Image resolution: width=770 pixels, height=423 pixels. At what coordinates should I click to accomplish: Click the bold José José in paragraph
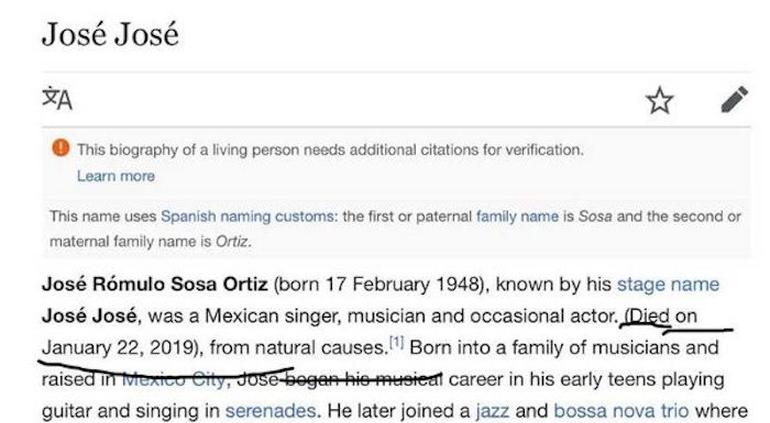click(89, 315)
